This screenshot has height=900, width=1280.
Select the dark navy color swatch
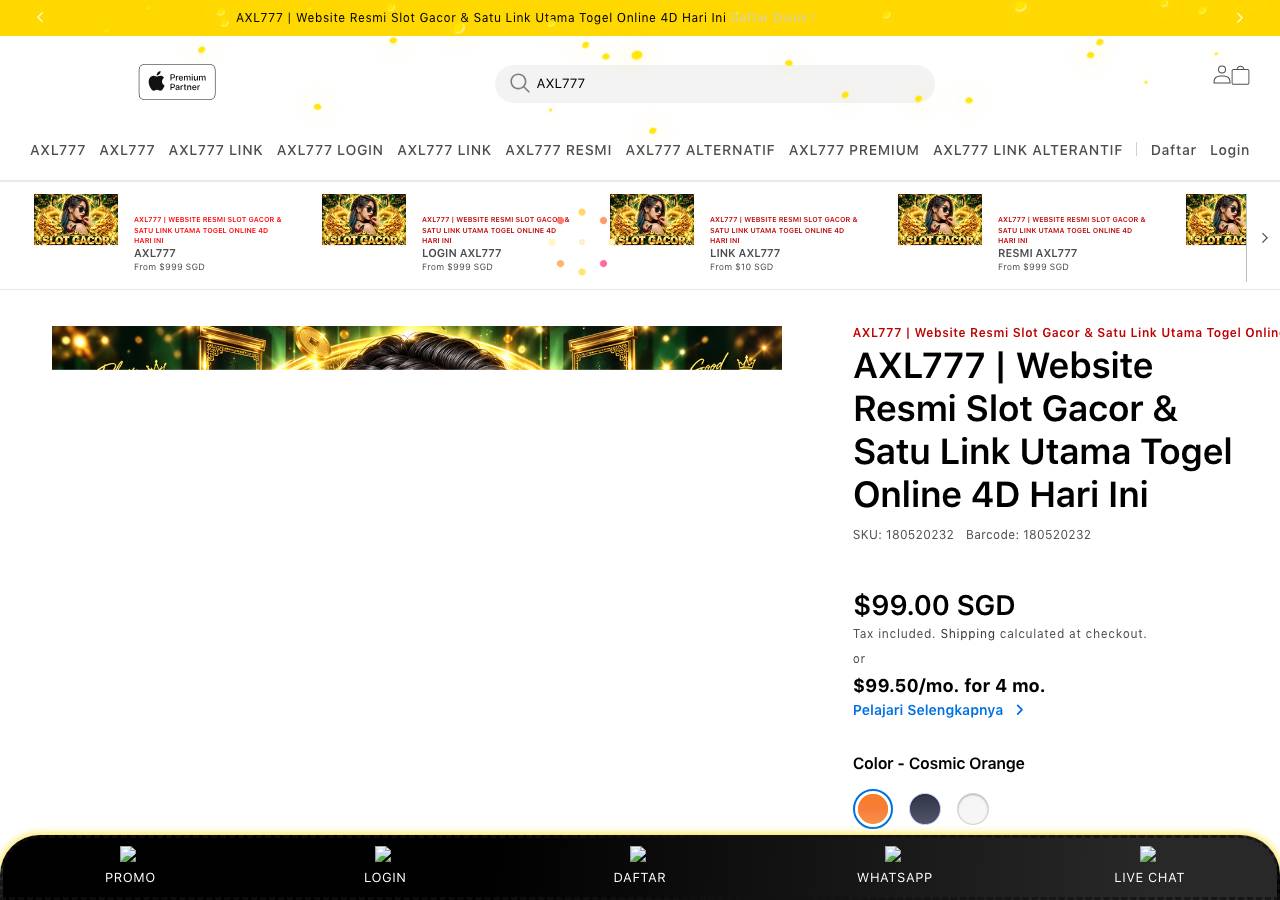pyautogui.click(x=925, y=809)
